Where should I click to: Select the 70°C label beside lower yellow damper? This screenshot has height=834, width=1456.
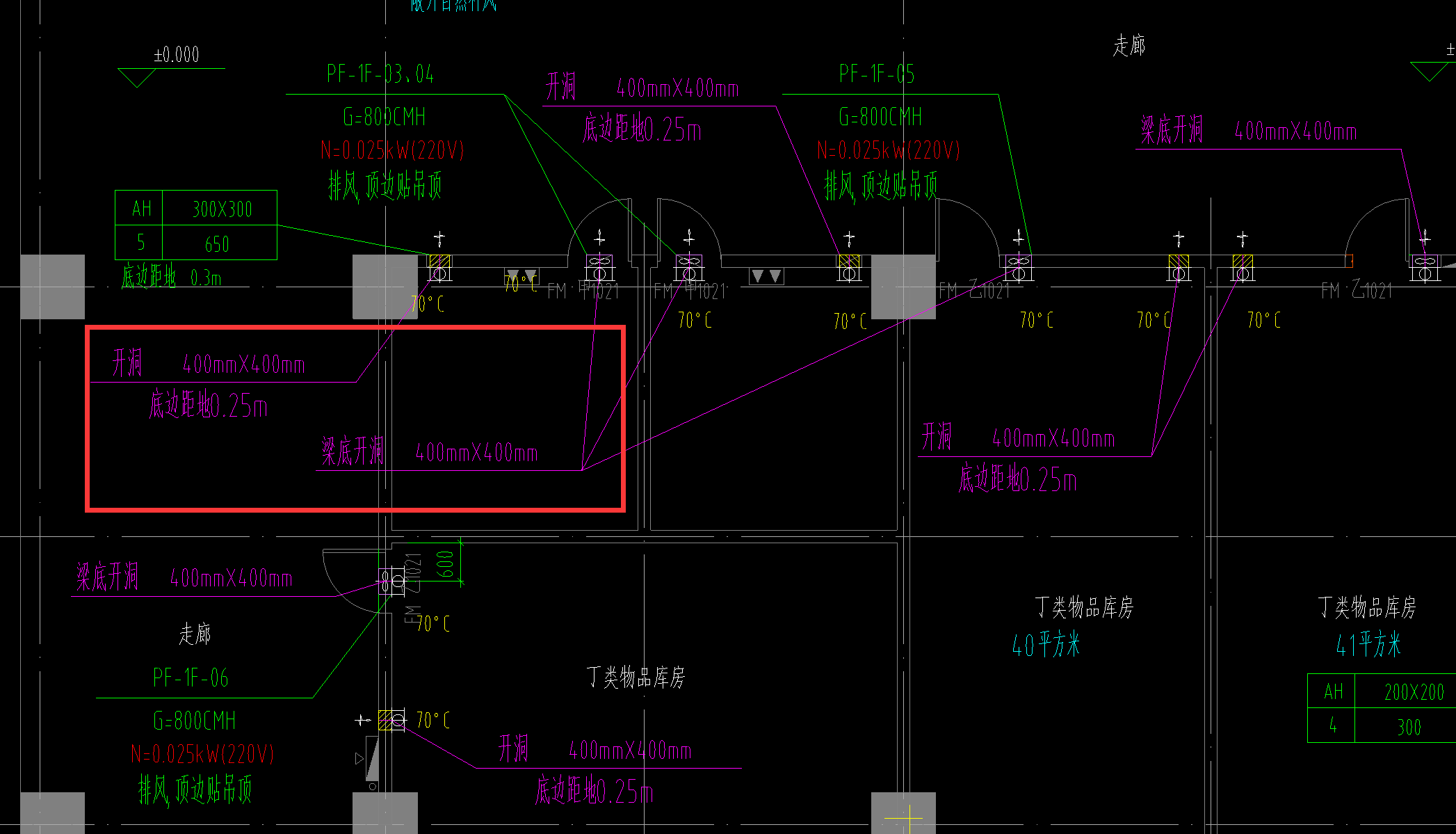click(432, 720)
